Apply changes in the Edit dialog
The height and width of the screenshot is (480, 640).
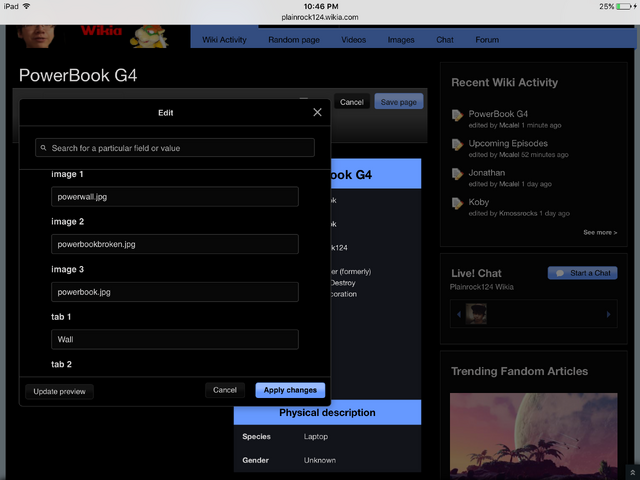(290, 390)
